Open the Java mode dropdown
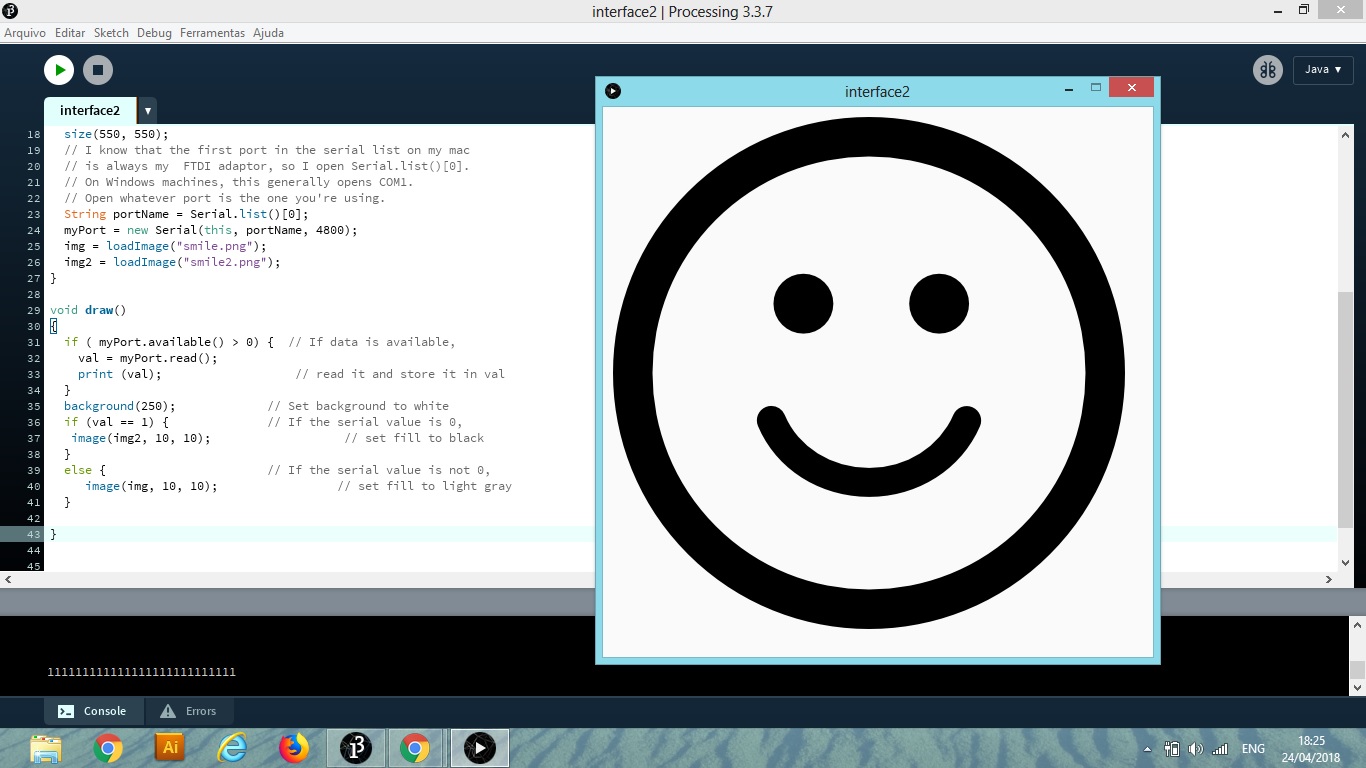 [x=1323, y=70]
